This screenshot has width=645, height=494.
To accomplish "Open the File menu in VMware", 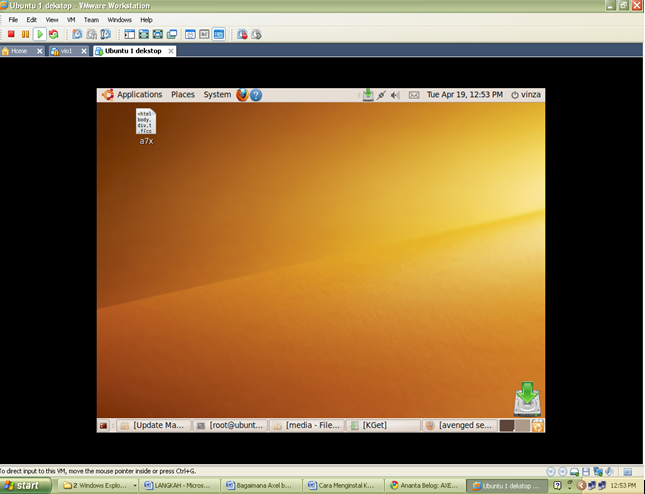I will pyautogui.click(x=13, y=20).
